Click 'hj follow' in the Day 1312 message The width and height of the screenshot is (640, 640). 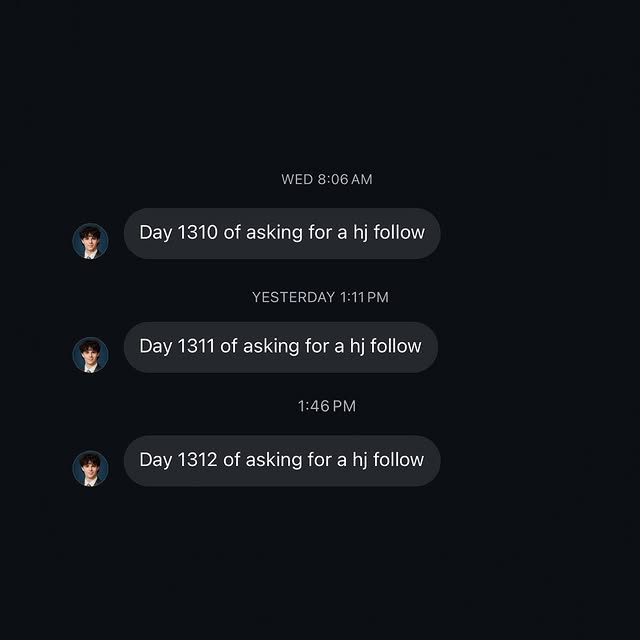tap(389, 461)
